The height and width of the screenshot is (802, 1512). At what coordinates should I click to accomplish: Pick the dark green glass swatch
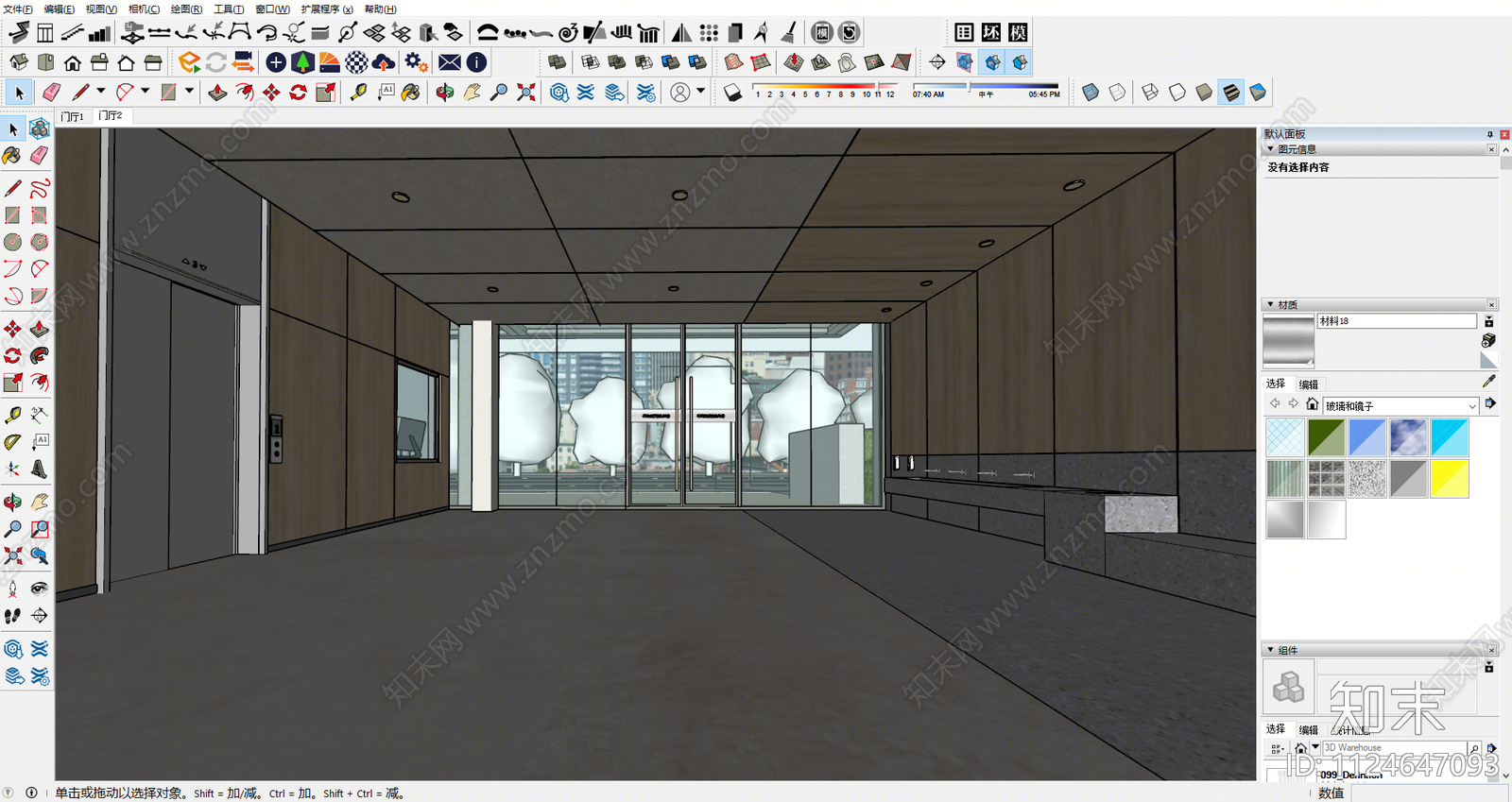(1326, 437)
